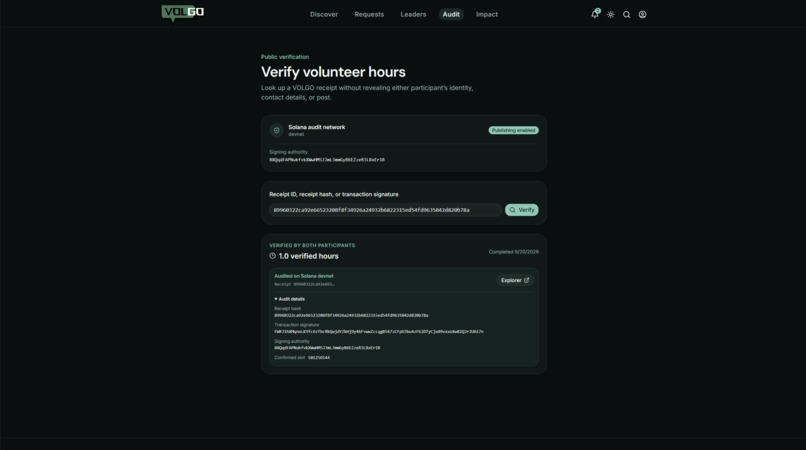Select the signing authority value in the audit details
Image resolution: width=806 pixels, height=450 pixels.
327,348
